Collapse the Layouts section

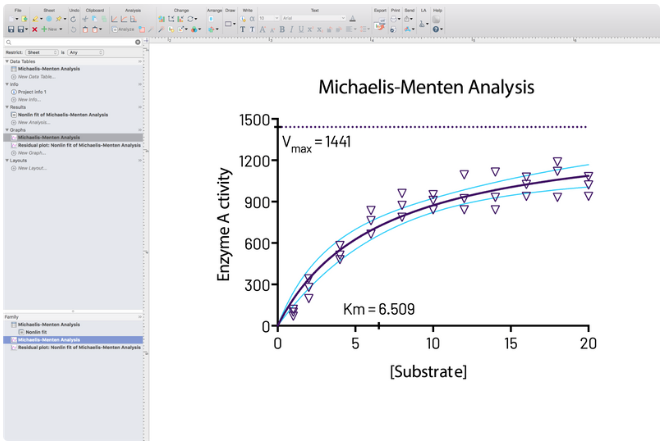point(7,160)
